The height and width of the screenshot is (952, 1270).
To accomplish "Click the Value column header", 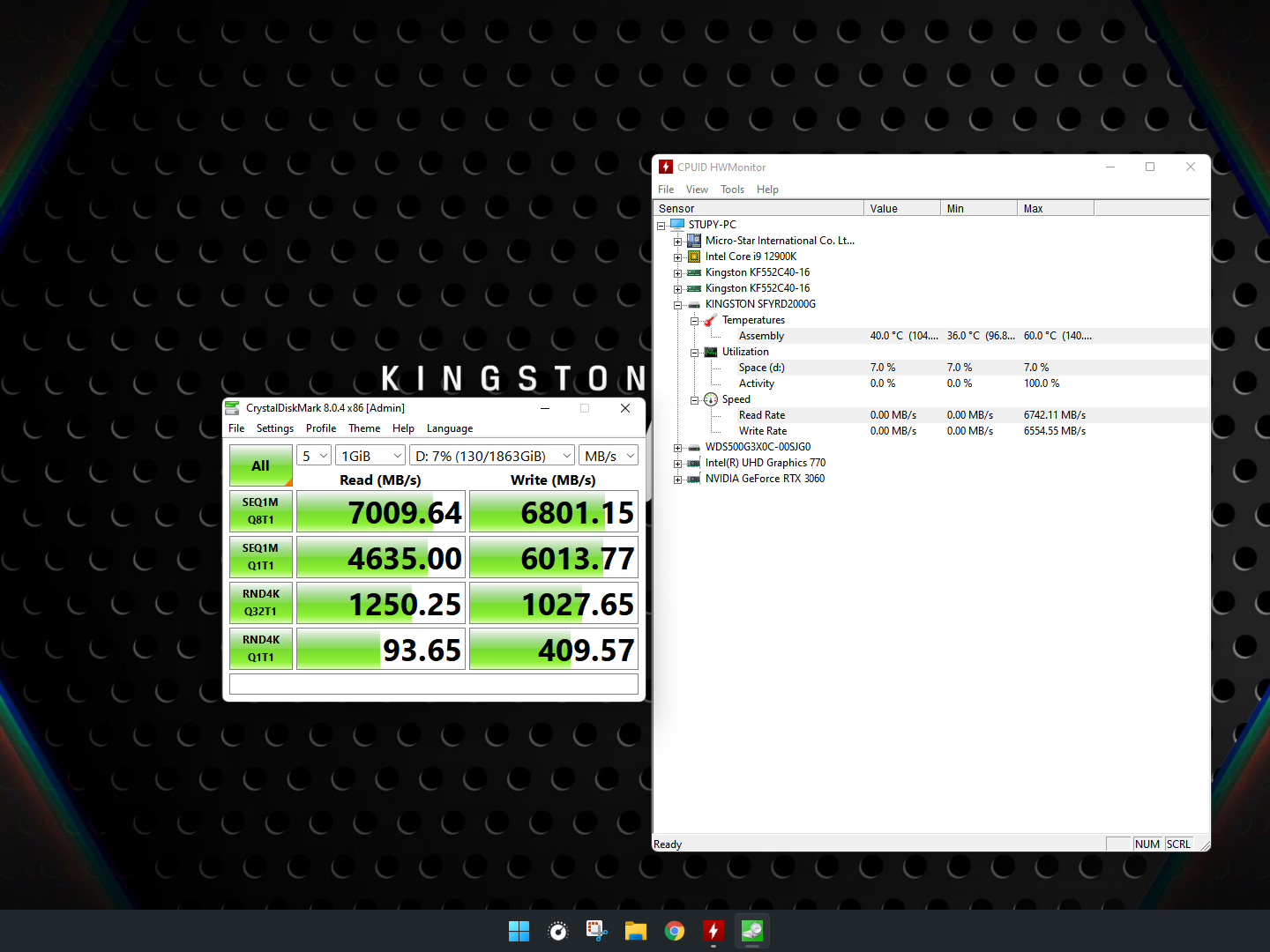I will (902, 209).
